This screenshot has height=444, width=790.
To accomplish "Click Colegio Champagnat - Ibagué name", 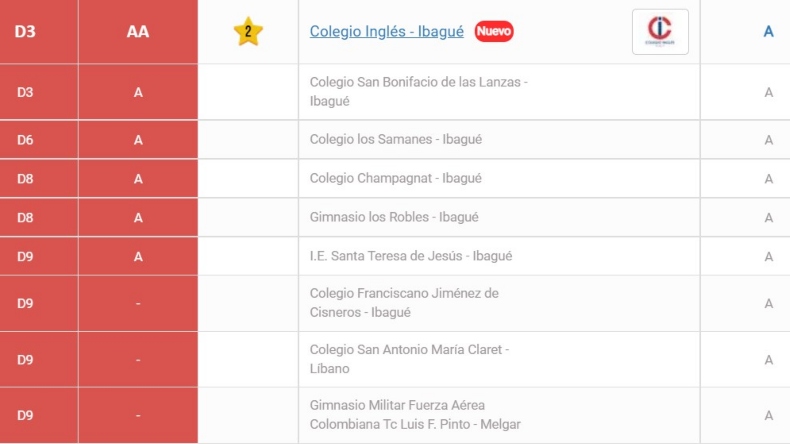I will coord(396,178).
